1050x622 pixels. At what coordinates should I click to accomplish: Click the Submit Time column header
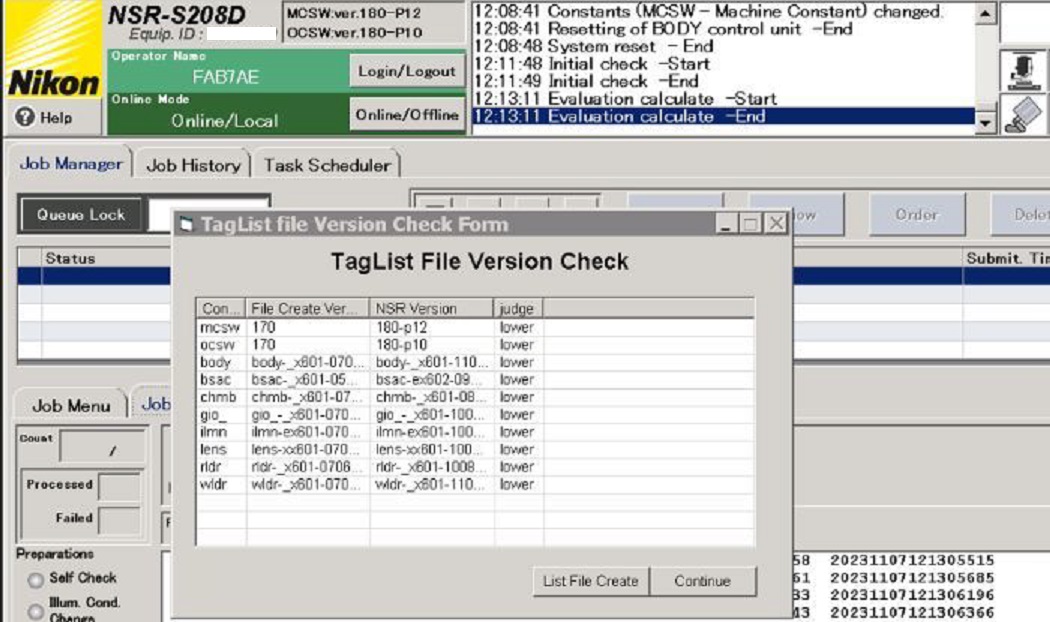click(x=1006, y=258)
